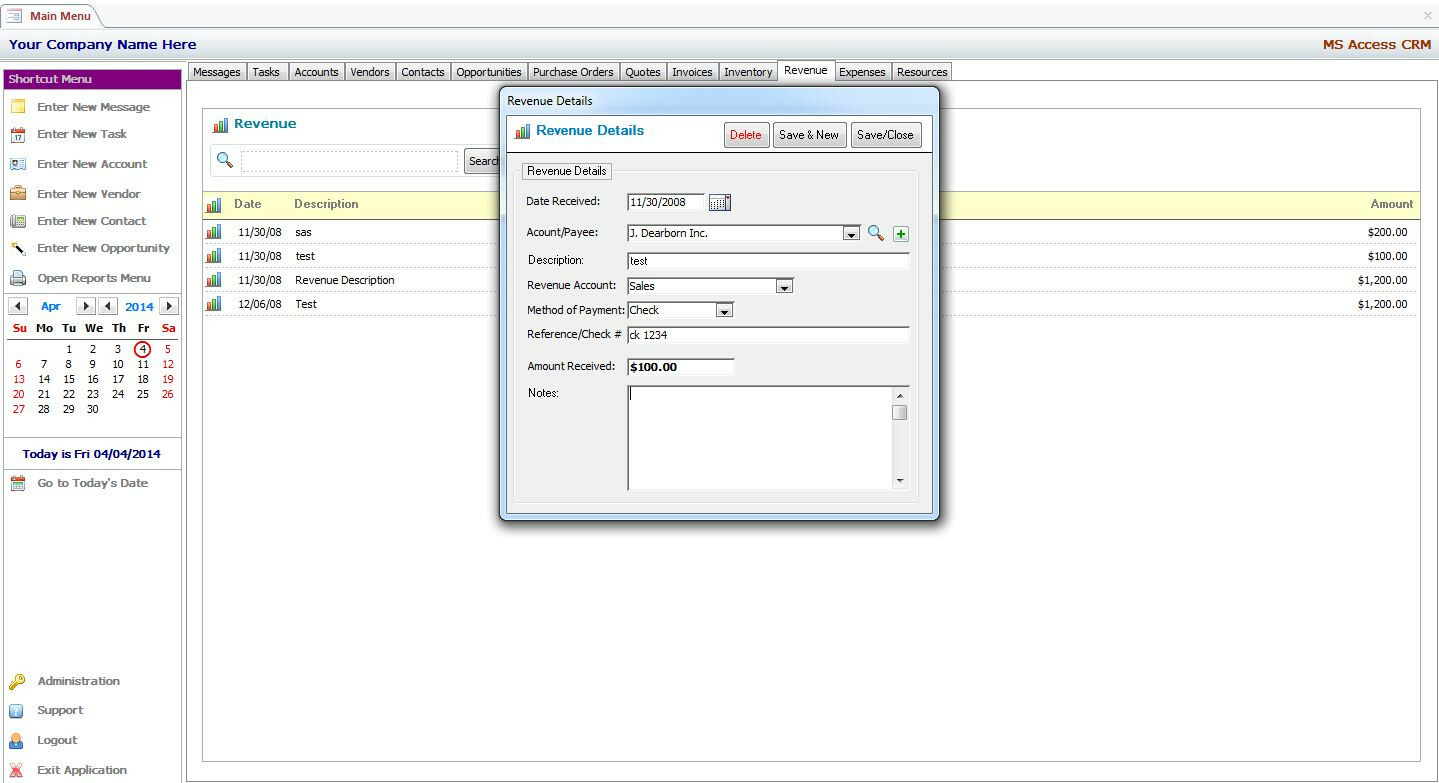The width and height of the screenshot is (1439, 783).
Task: Click the Reference/Check # field
Action: coord(768,335)
